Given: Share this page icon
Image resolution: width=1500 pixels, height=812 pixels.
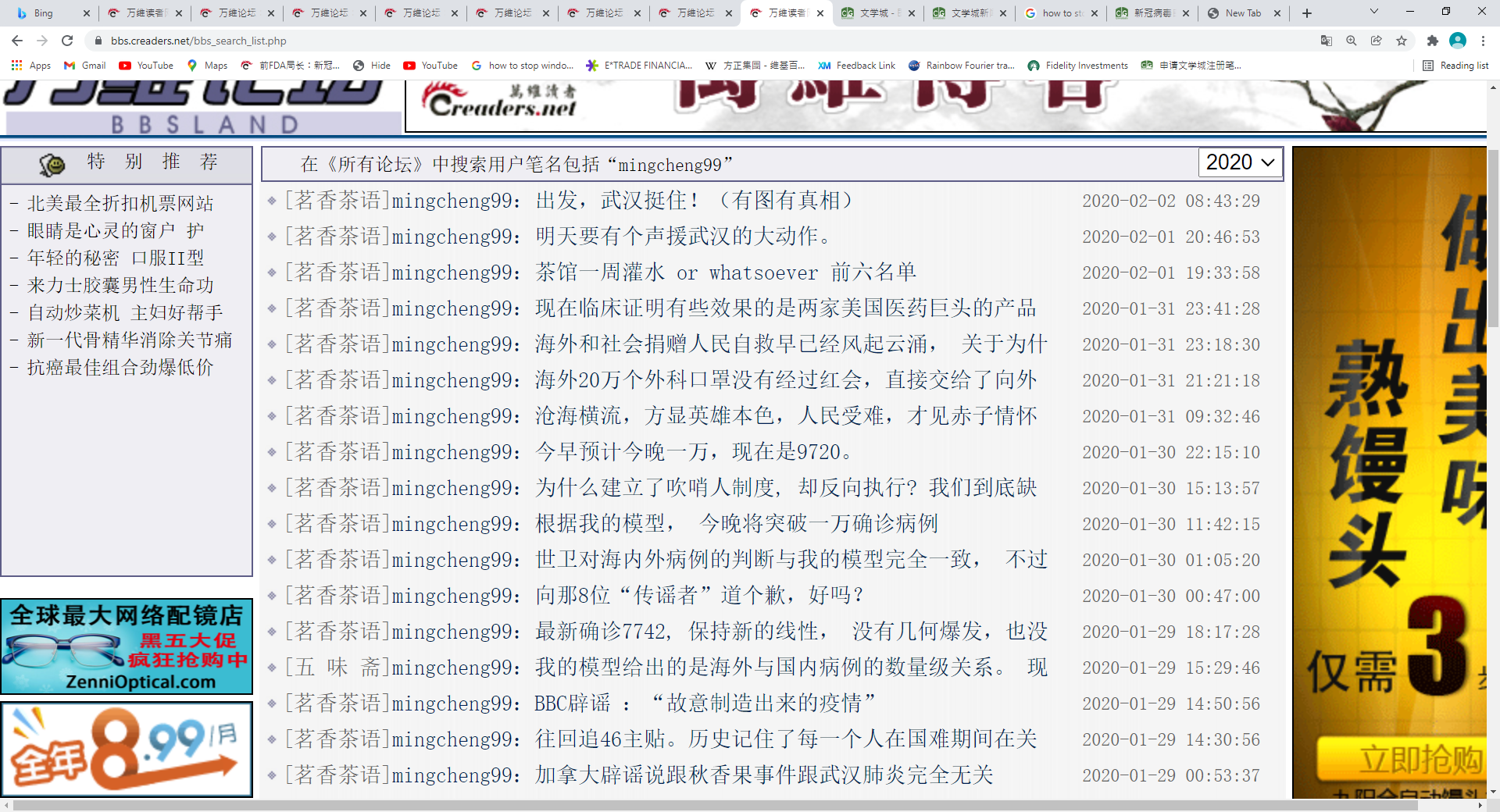Looking at the screenshot, I should 1376,41.
